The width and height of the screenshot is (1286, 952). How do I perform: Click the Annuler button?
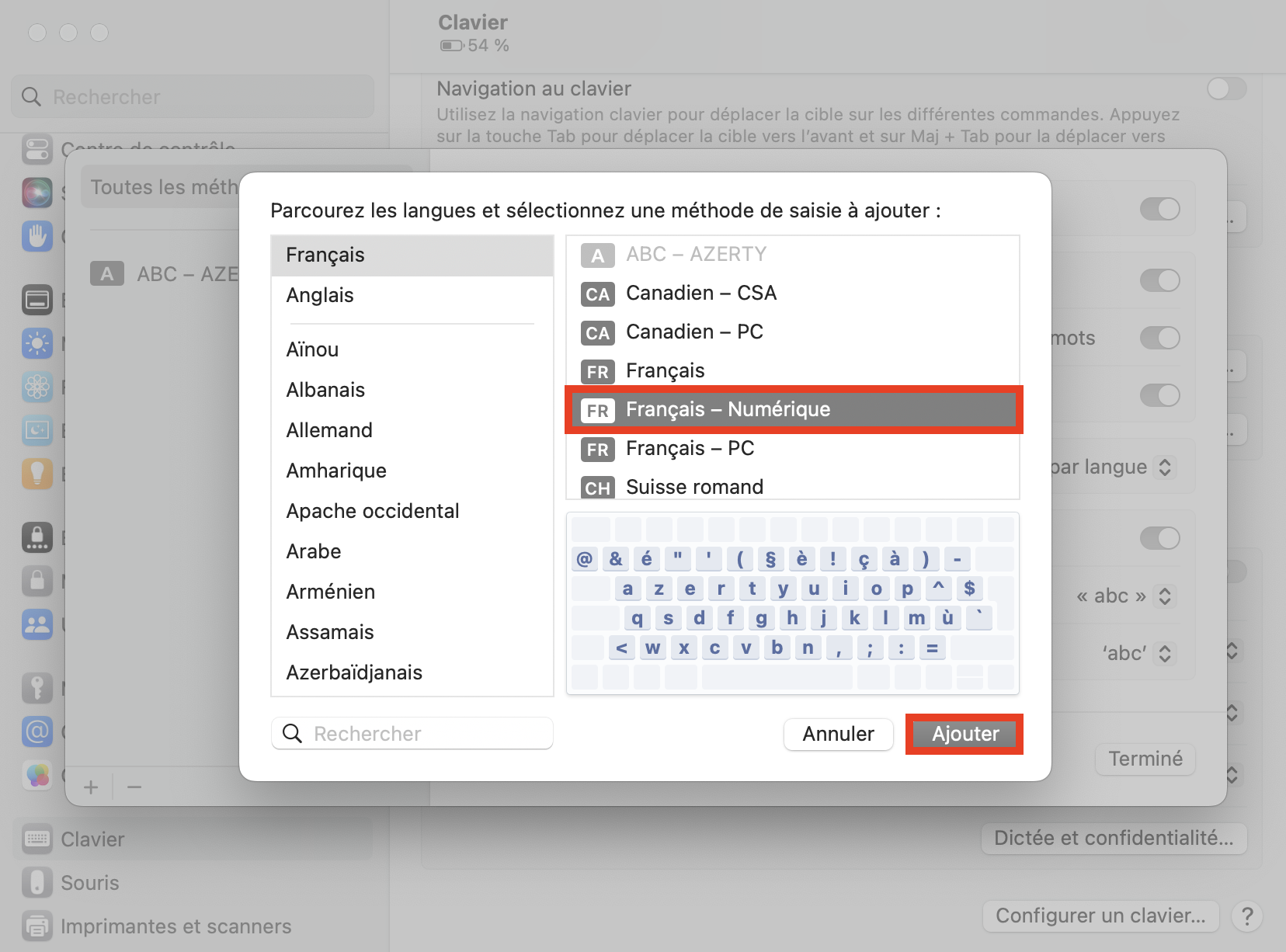point(838,734)
